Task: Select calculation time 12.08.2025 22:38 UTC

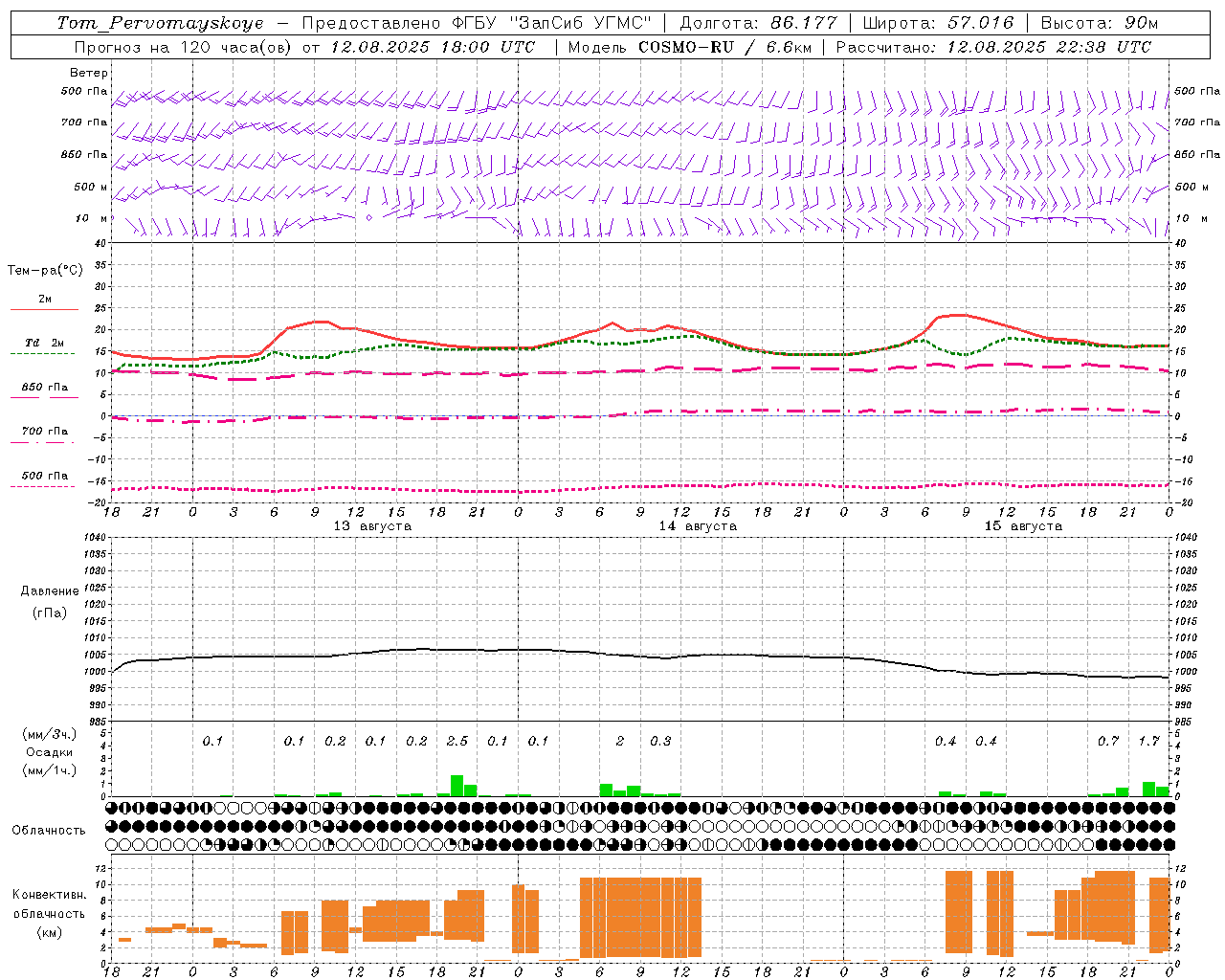Action: (1049, 47)
